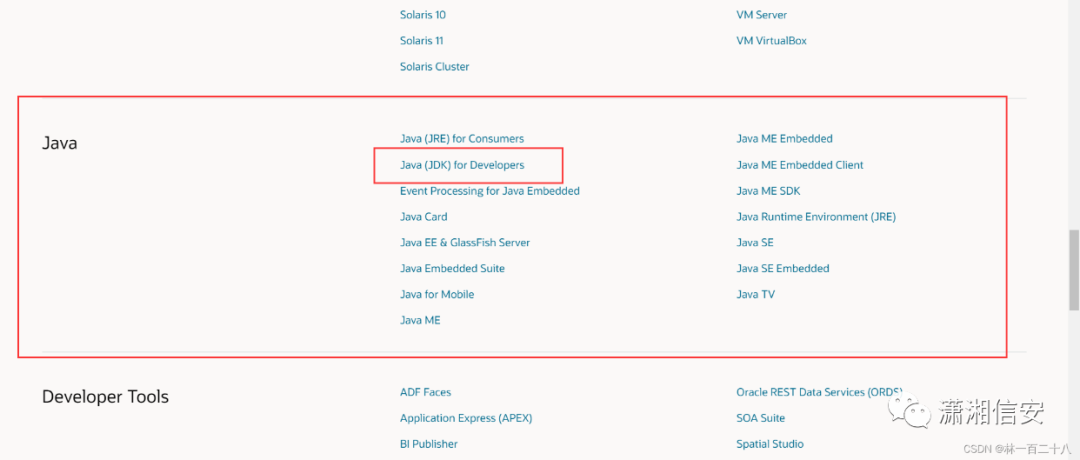Image resolution: width=1080 pixels, height=460 pixels.
Task: Open the Solaris Cluster link
Action: [435, 67]
